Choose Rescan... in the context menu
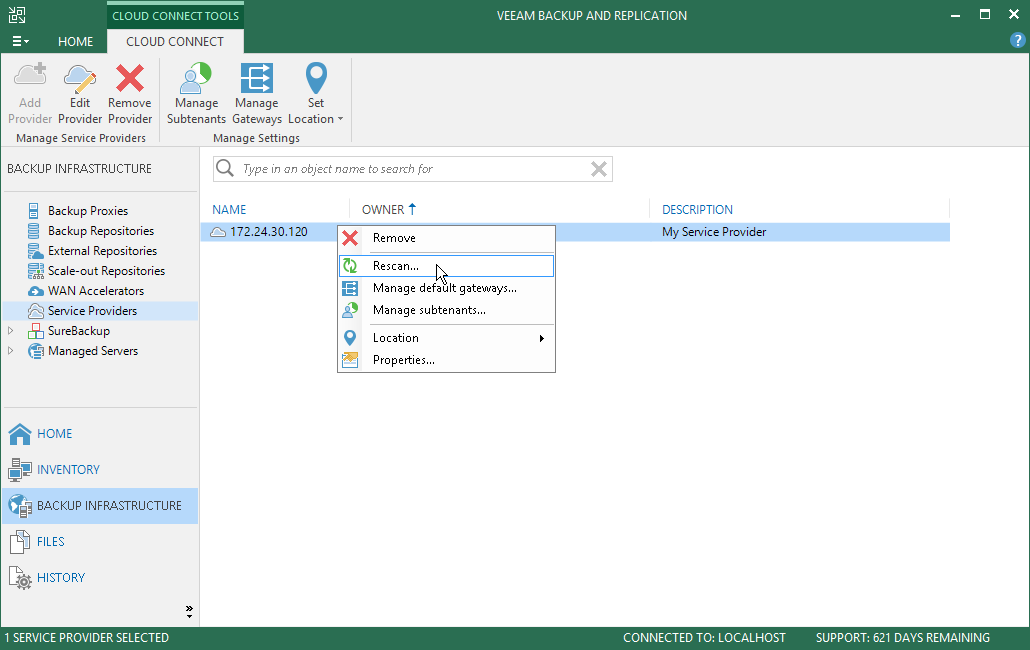Image resolution: width=1030 pixels, height=650 pixels. coord(447,266)
